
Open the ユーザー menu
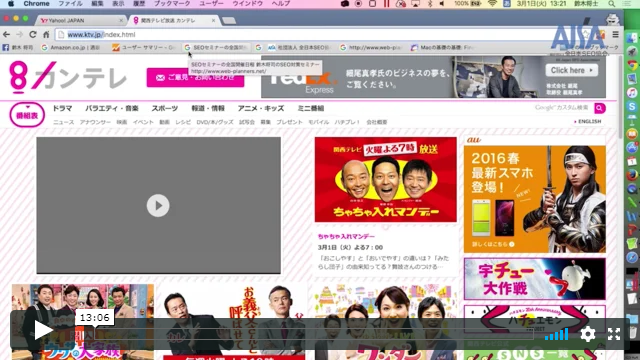click(x=211, y=4)
